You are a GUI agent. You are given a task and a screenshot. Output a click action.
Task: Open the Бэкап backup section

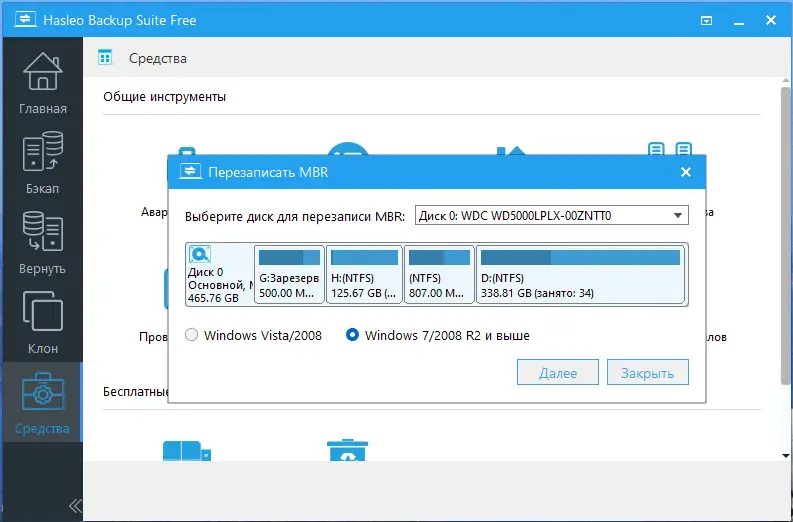(x=42, y=162)
